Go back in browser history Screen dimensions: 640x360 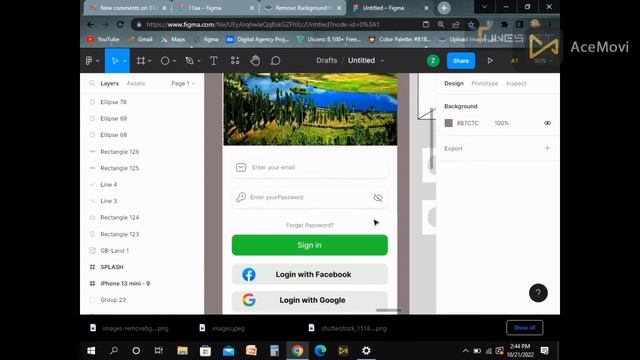point(90,24)
